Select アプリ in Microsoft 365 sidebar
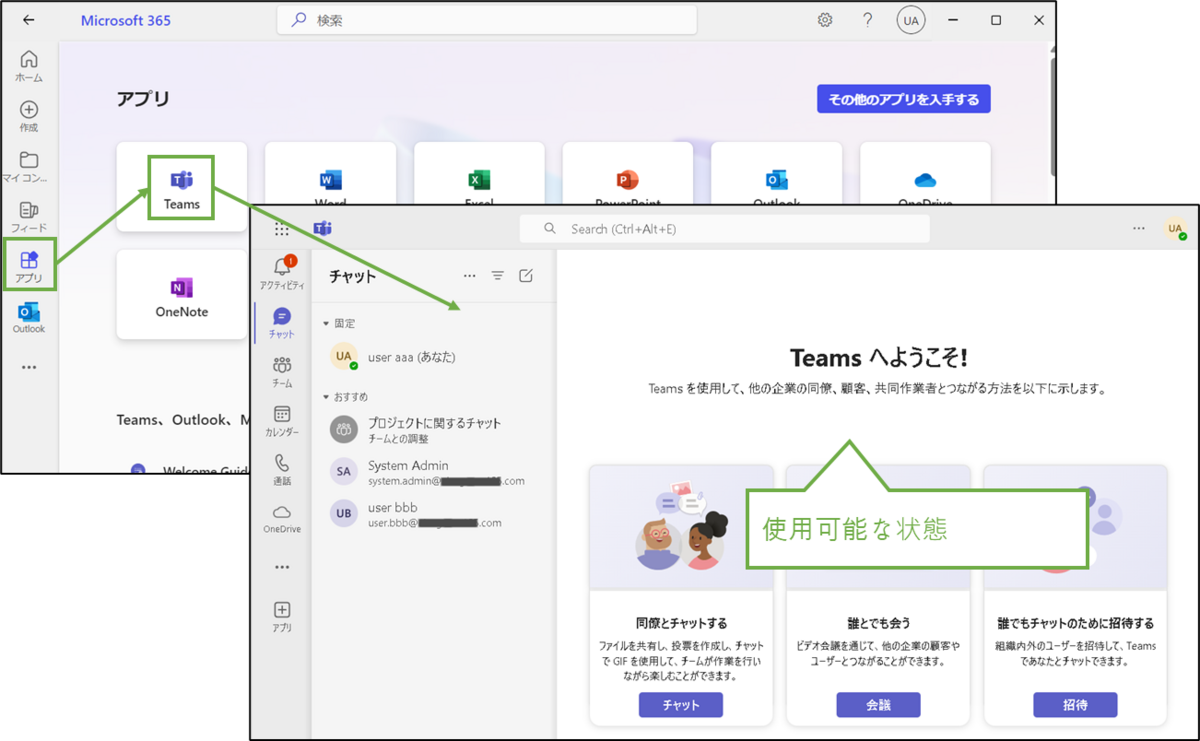1200x741 pixels. click(x=29, y=266)
